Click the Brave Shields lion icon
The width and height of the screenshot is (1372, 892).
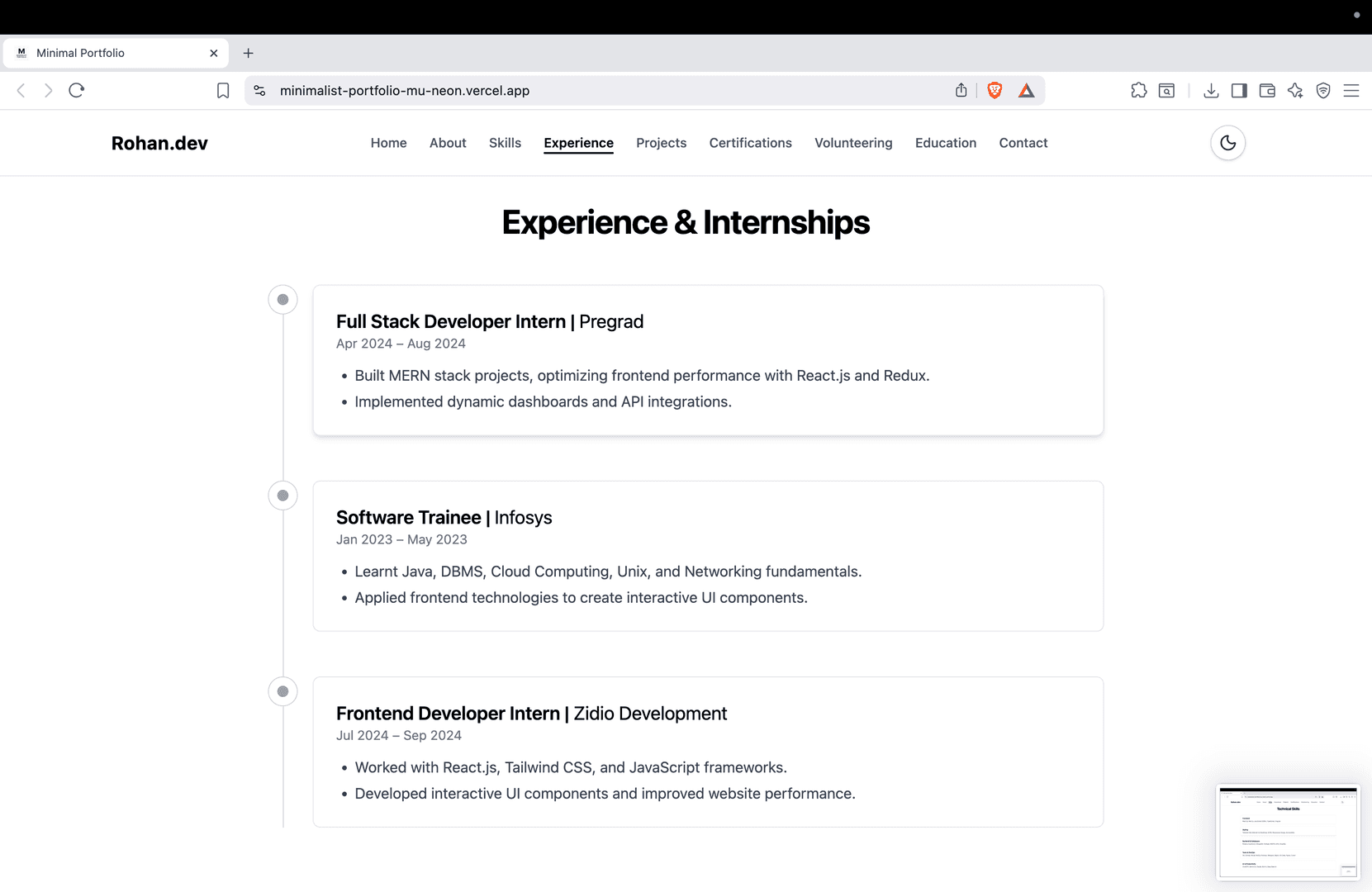(995, 91)
